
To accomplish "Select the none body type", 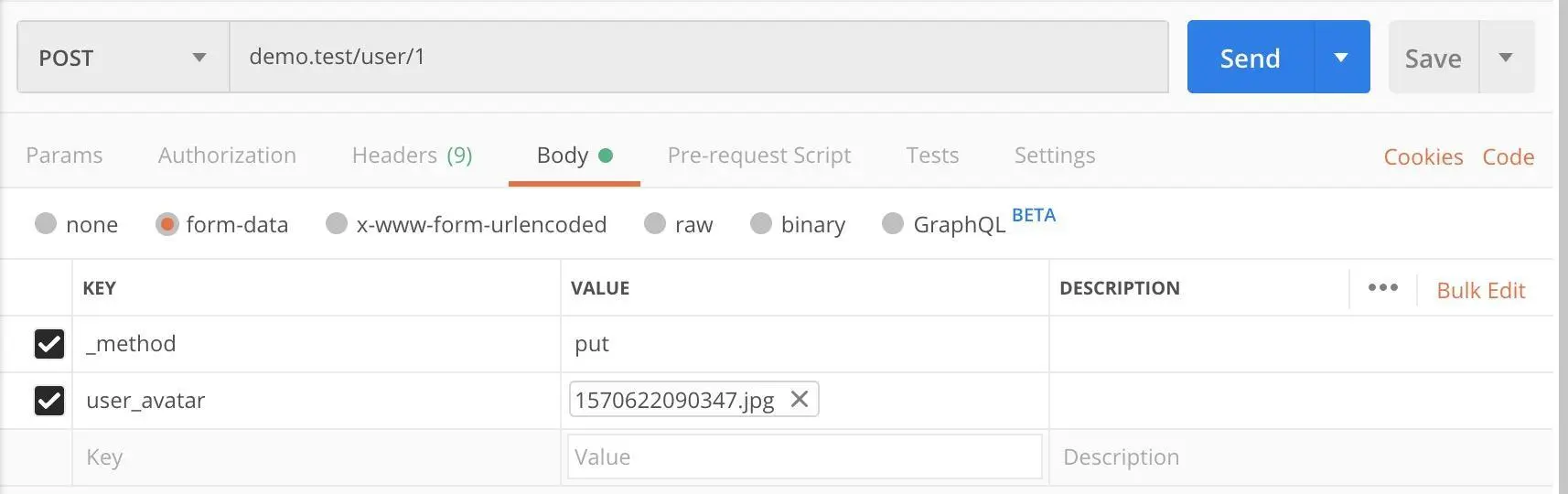I will (x=46, y=224).
